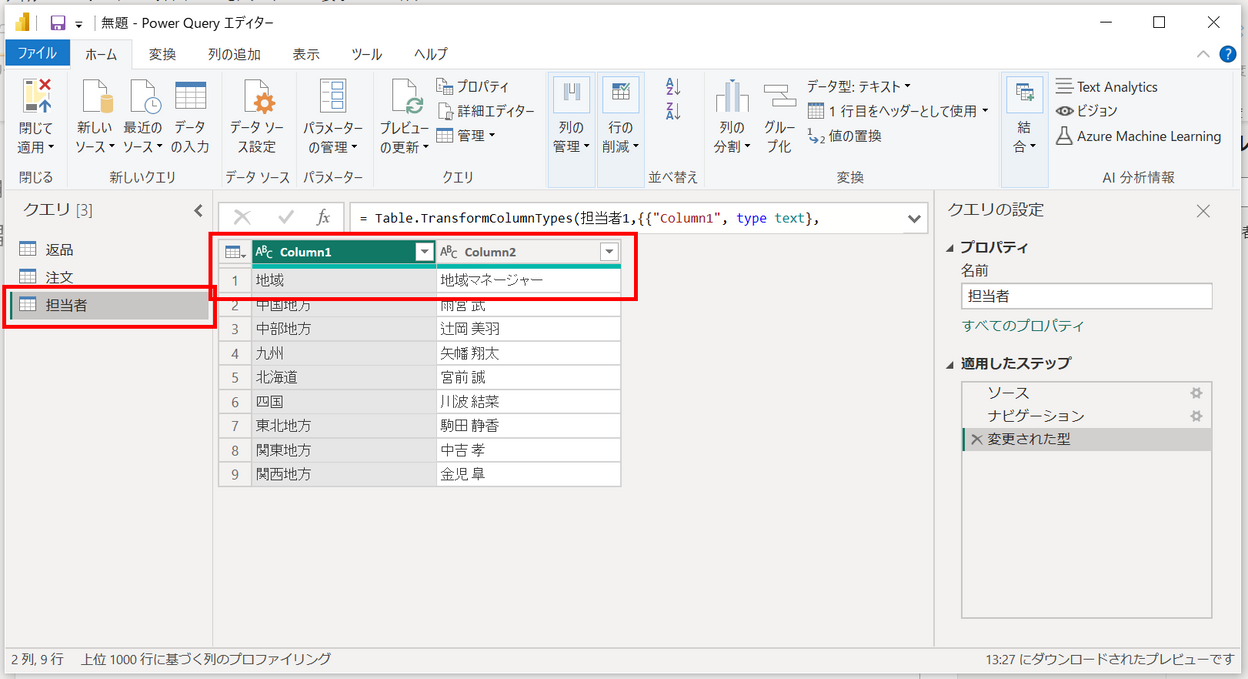Confirm the formula with the checkmark
Viewport: 1248px width, 679px height.
coord(285,217)
